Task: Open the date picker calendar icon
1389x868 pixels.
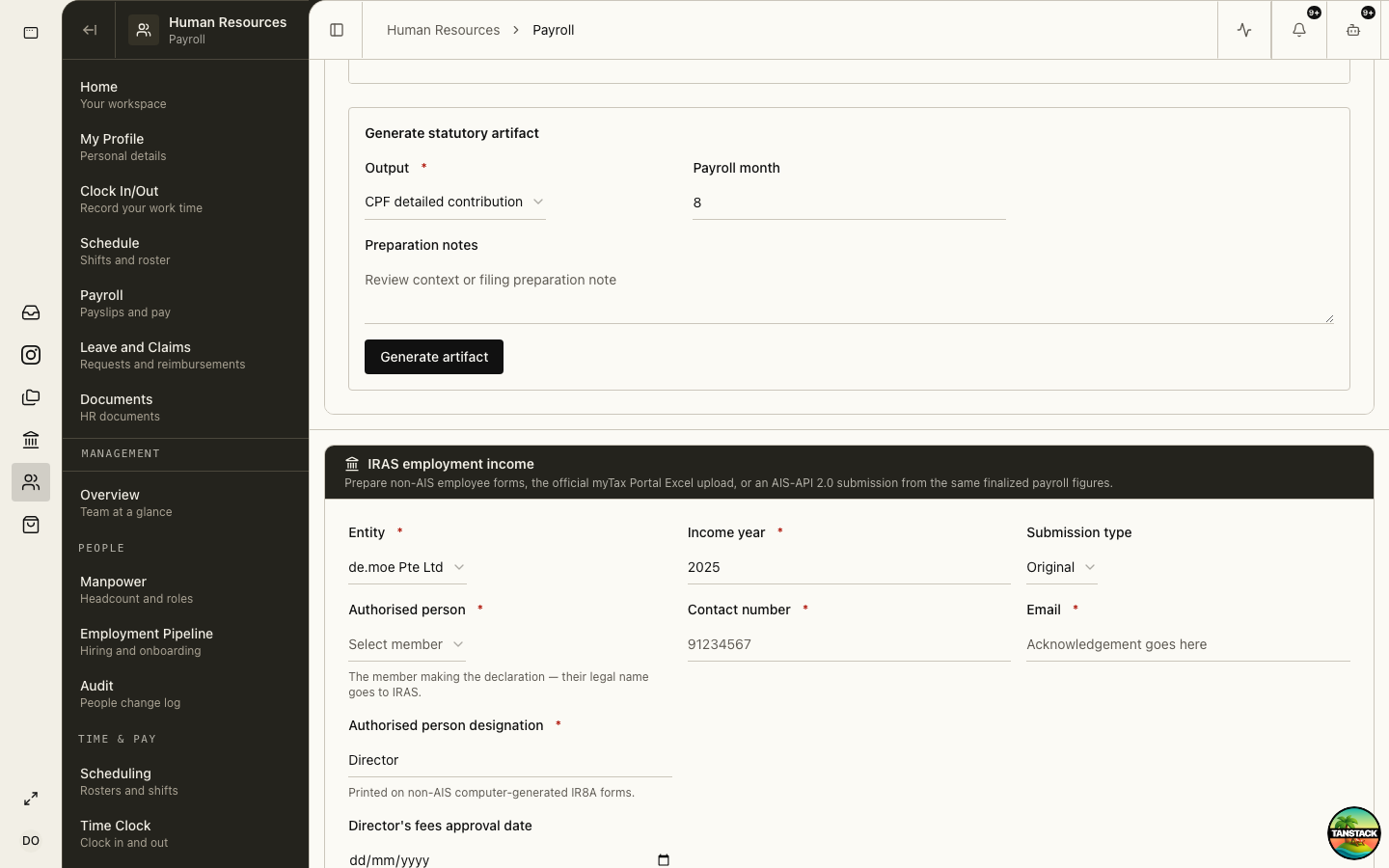Action: (664, 859)
